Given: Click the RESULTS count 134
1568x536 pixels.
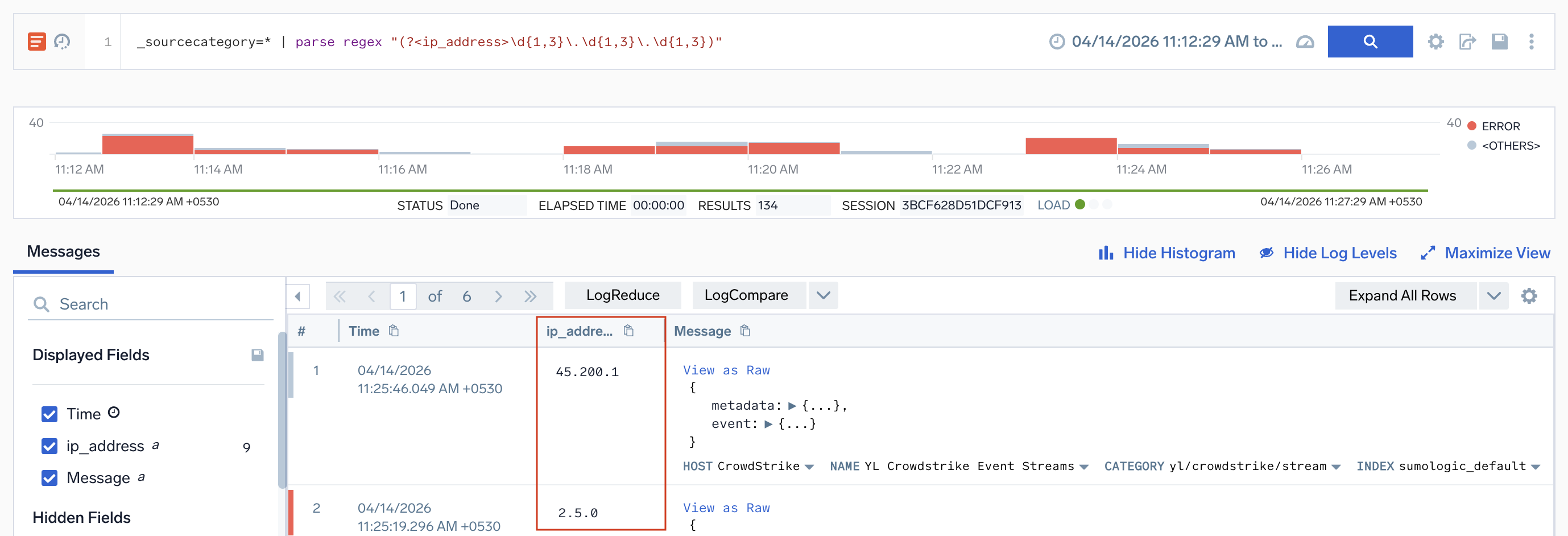Looking at the screenshot, I should pyautogui.click(x=768, y=205).
